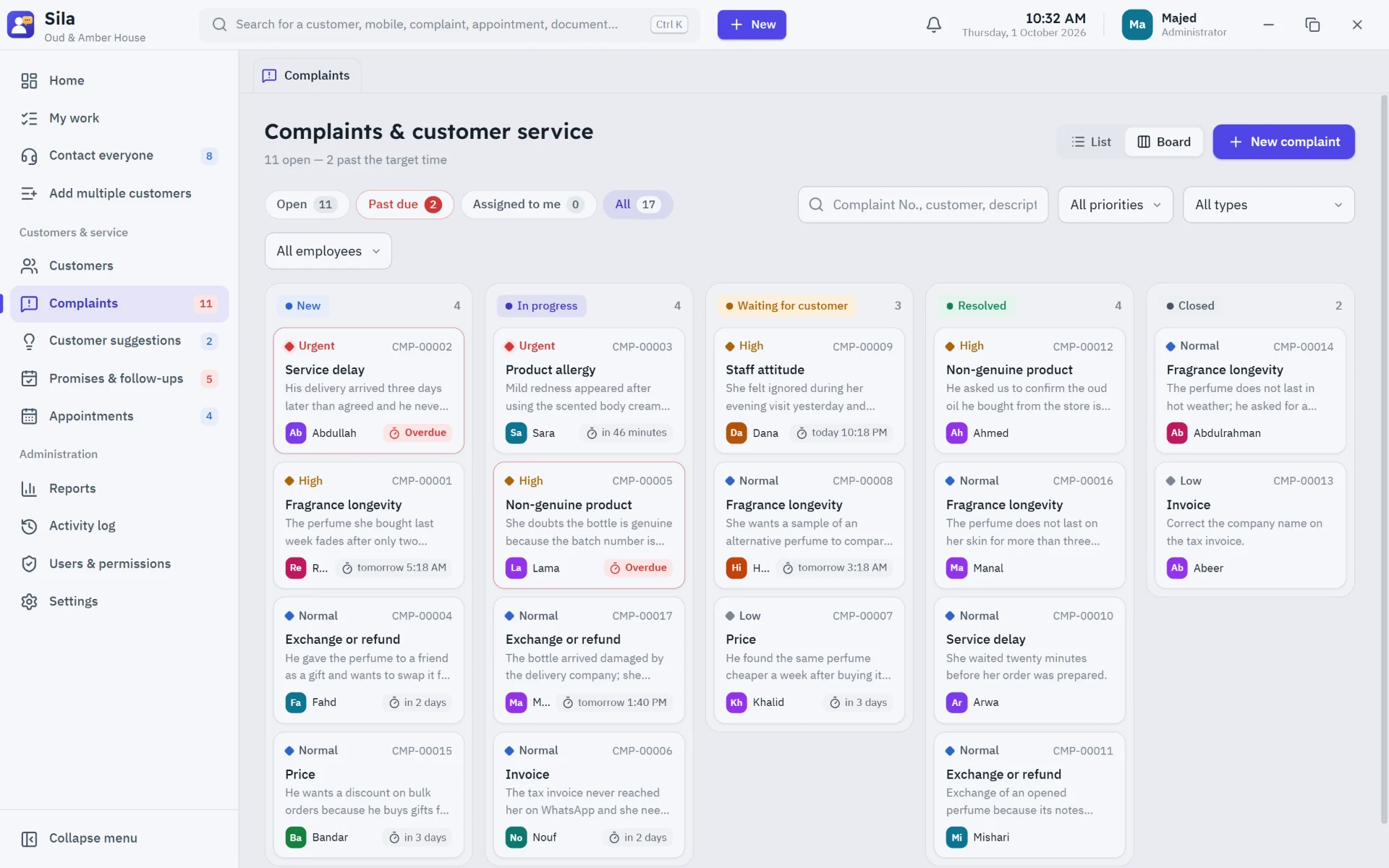
Task: Open Activity log menu item
Action: tap(119, 526)
